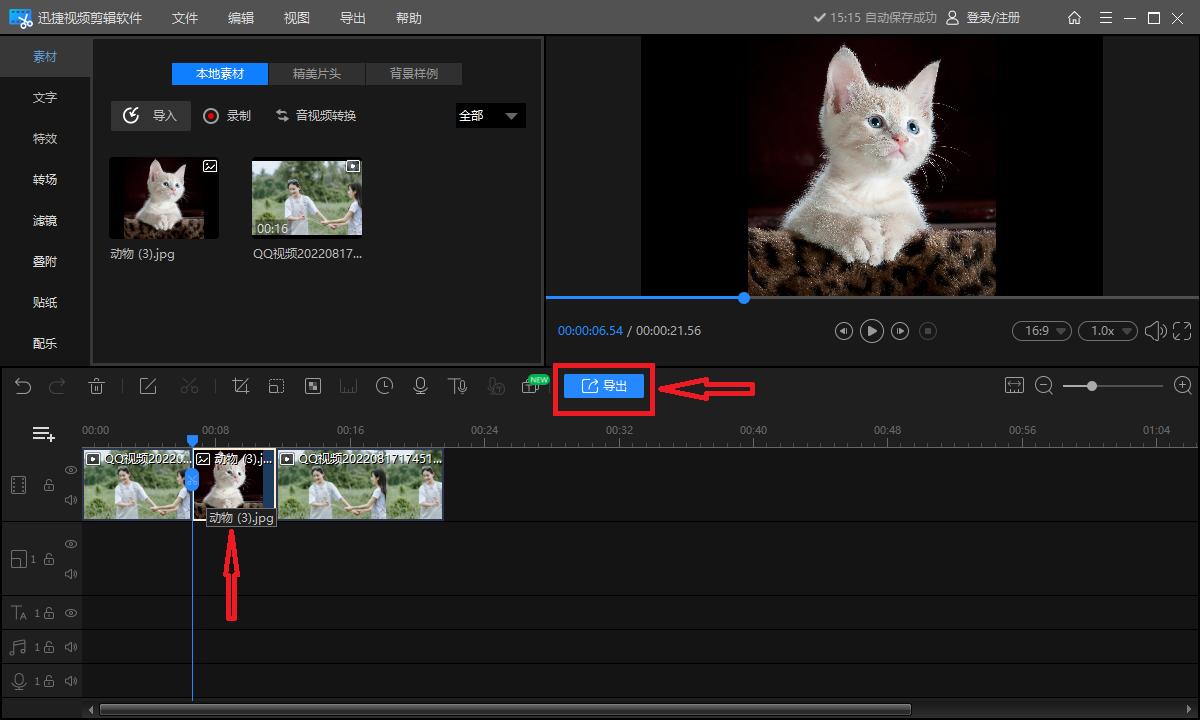Click the microphone voice-over icon in the toolbar

tap(421, 386)
